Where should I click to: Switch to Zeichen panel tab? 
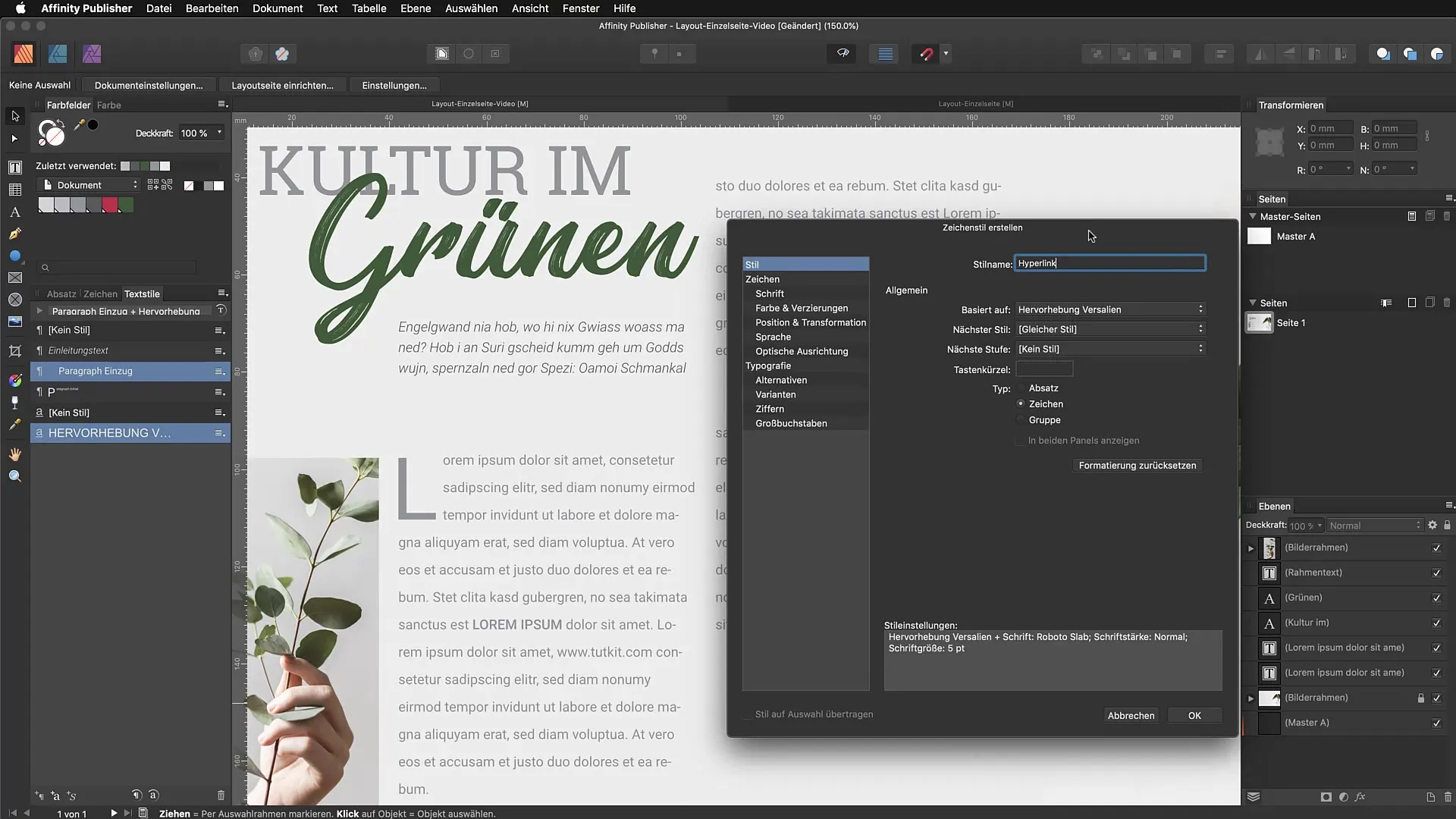(100, 294)
